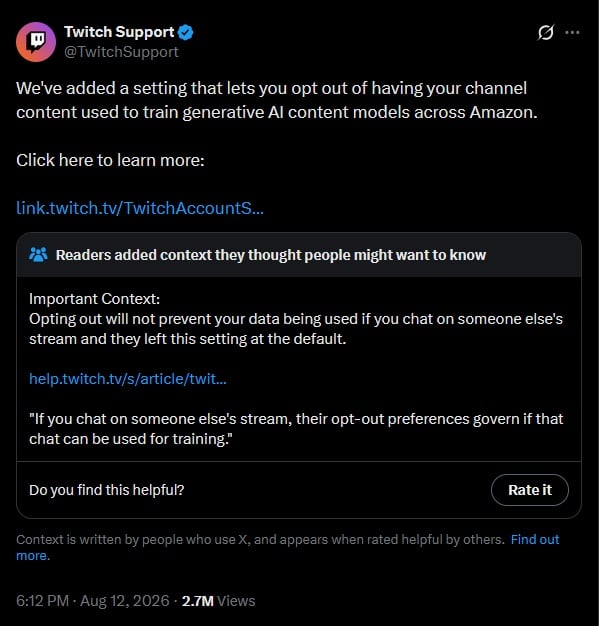Click the Rate it button
This screenshot has height=626, width=599.
pyautogui.click(x=530, y=490)
